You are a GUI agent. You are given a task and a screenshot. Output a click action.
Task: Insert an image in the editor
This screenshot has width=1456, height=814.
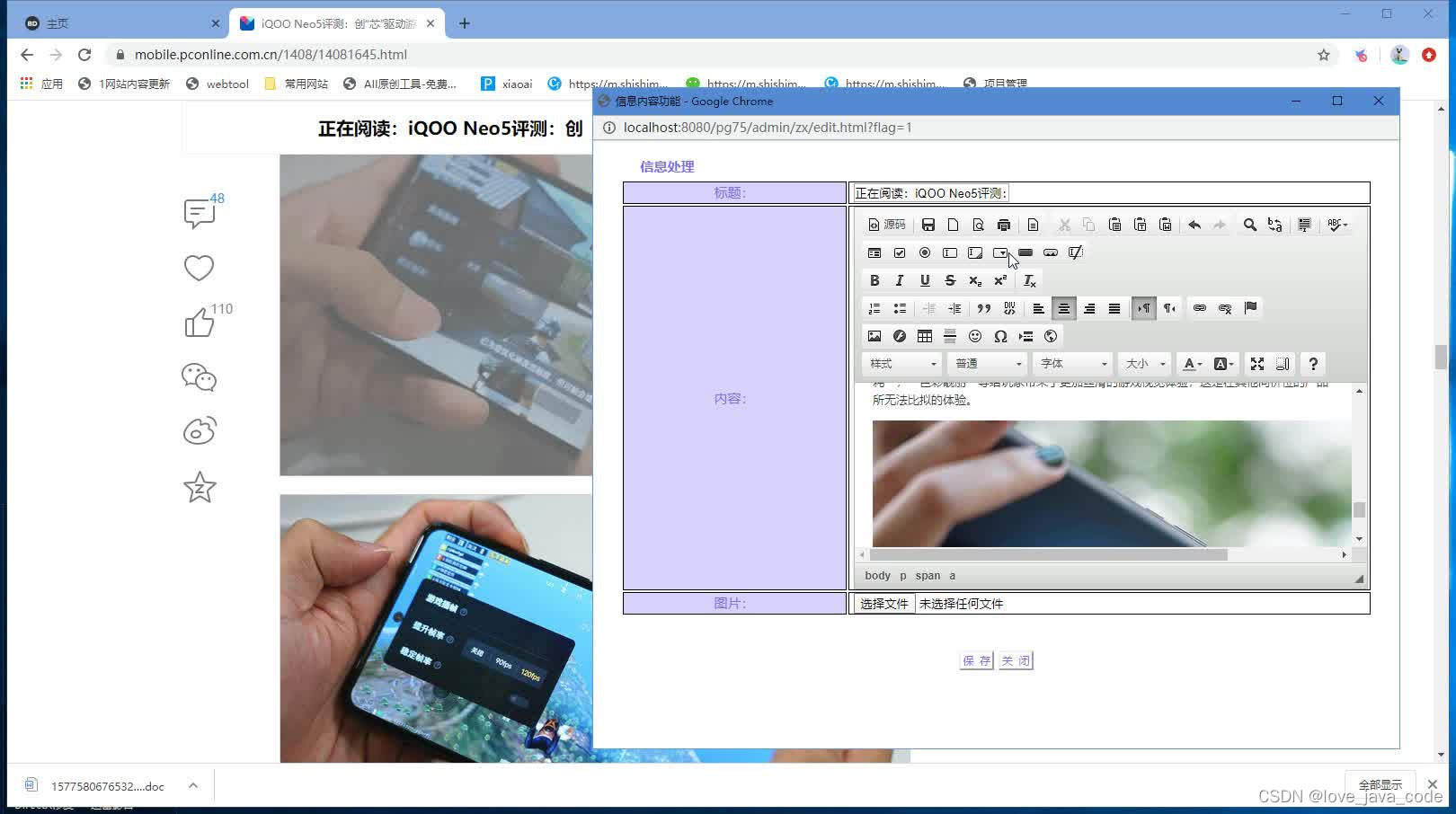[874, 336]
